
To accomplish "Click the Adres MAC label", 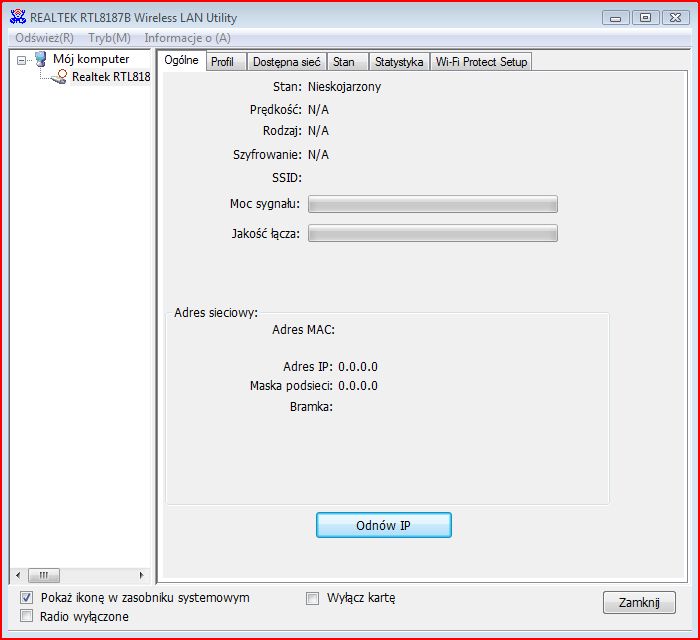I will (304, 330).
